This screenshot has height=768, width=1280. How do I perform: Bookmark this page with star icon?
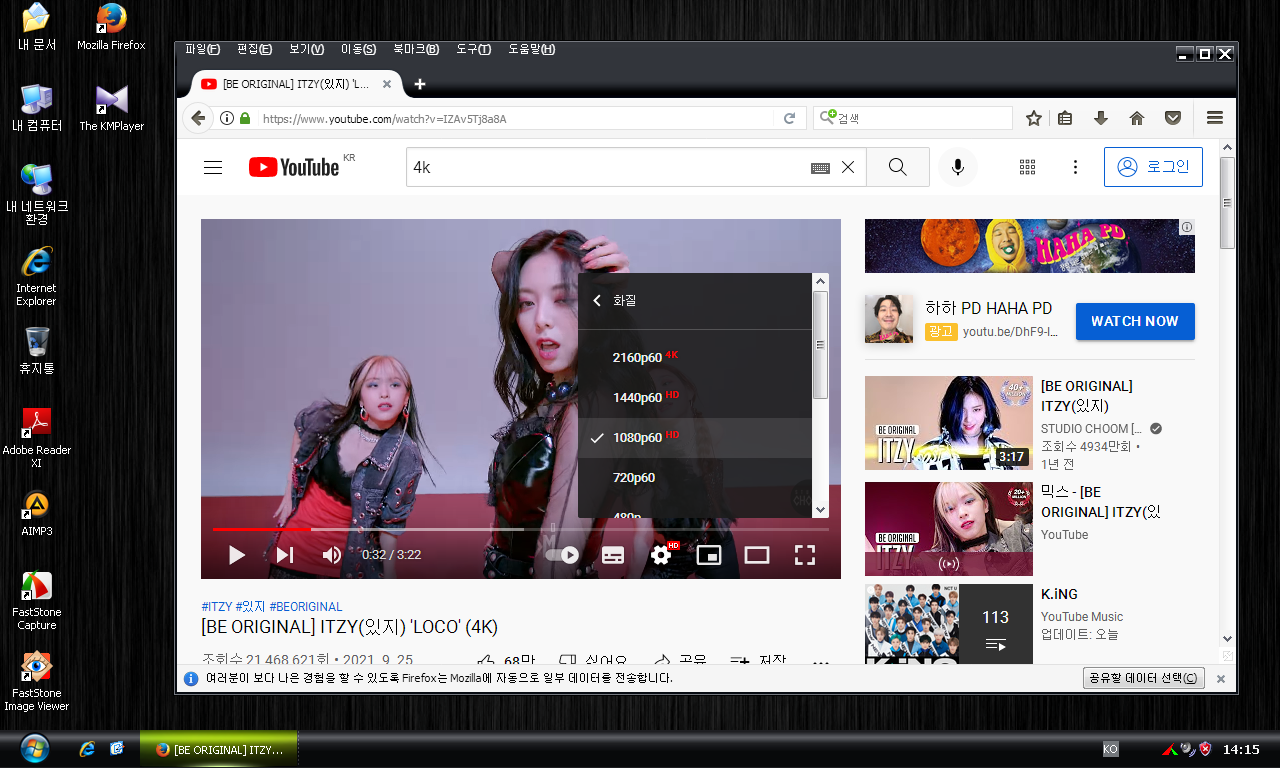coord(1034,118)
